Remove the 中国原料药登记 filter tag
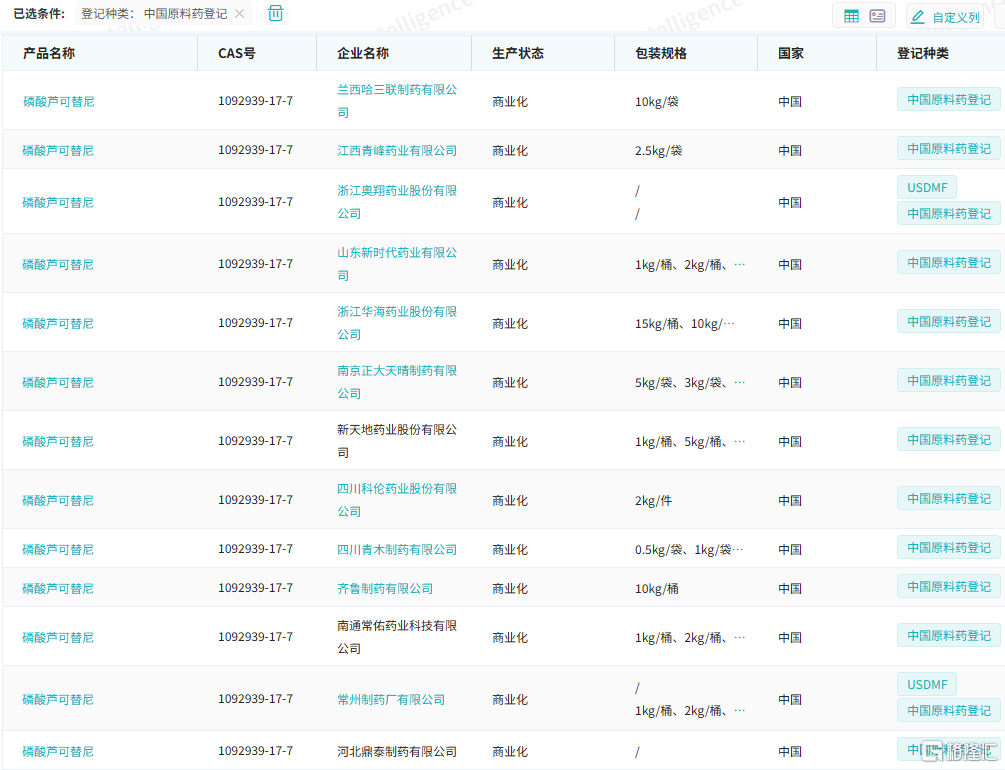Image resolution: width=1005 pixels, height=770 pixels. (239, 14)
